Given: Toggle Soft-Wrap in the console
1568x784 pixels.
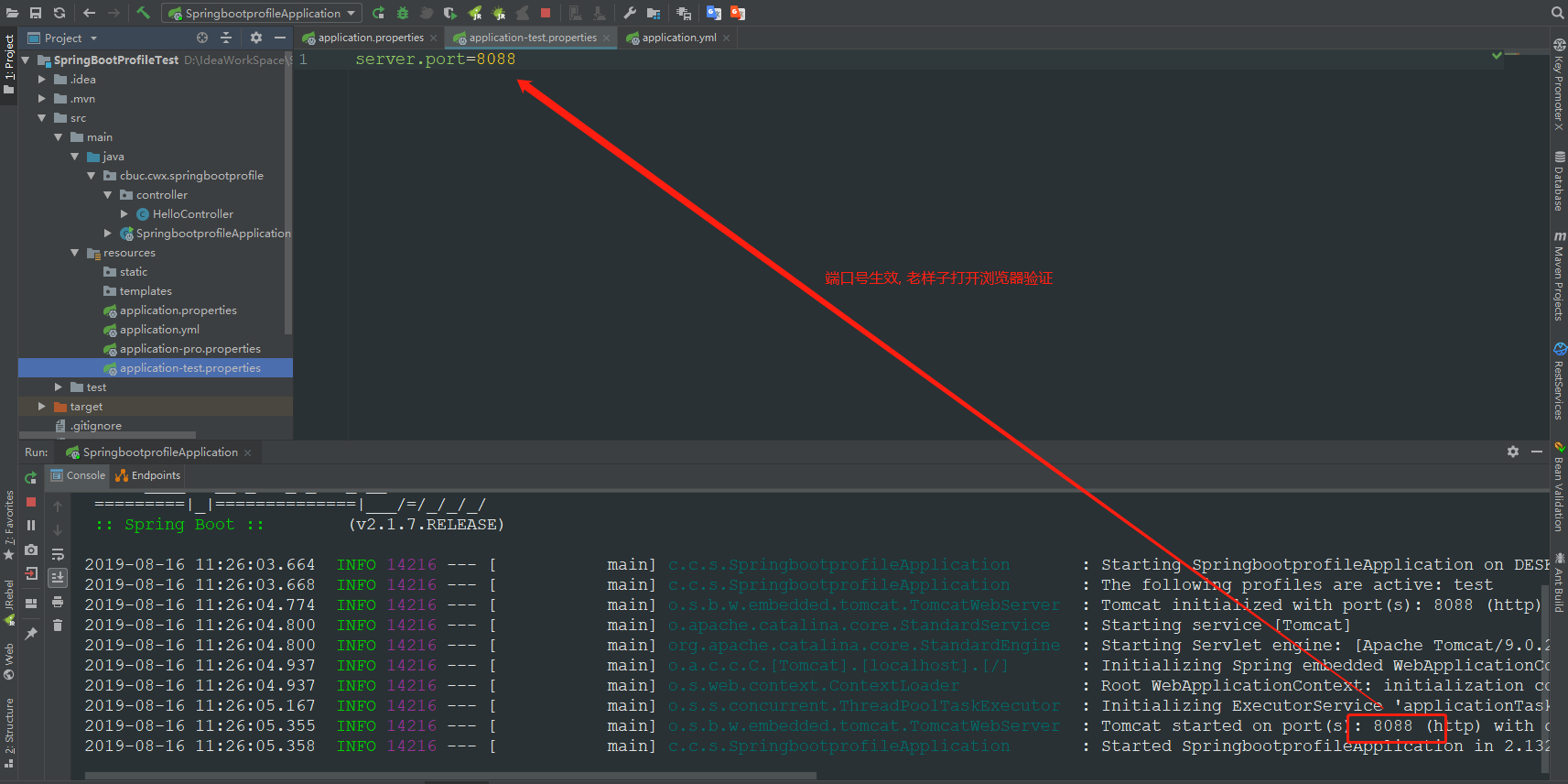Looking at the screenshot, I should click(x=58, y=554).
